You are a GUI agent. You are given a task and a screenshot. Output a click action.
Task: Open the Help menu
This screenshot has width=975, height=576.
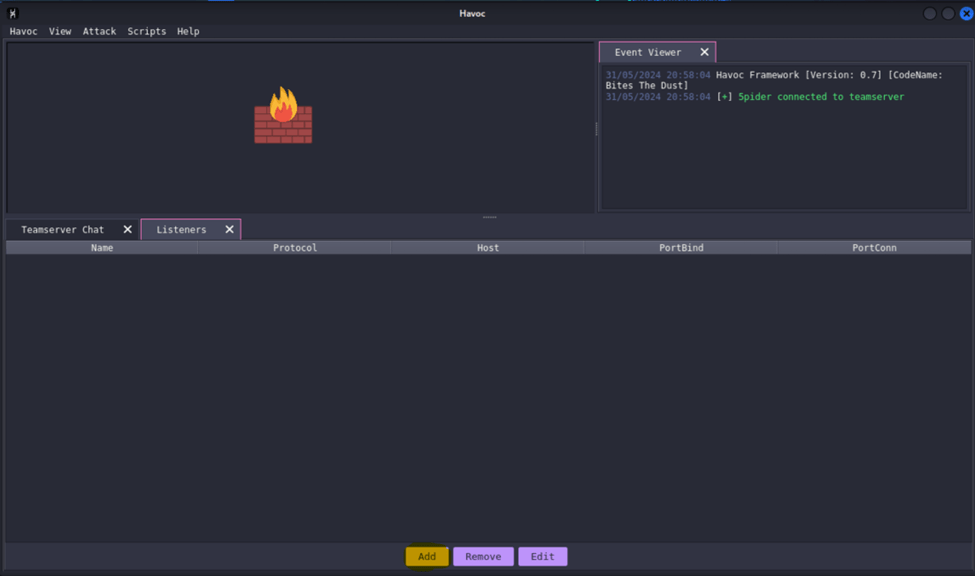tap(188, 31)
